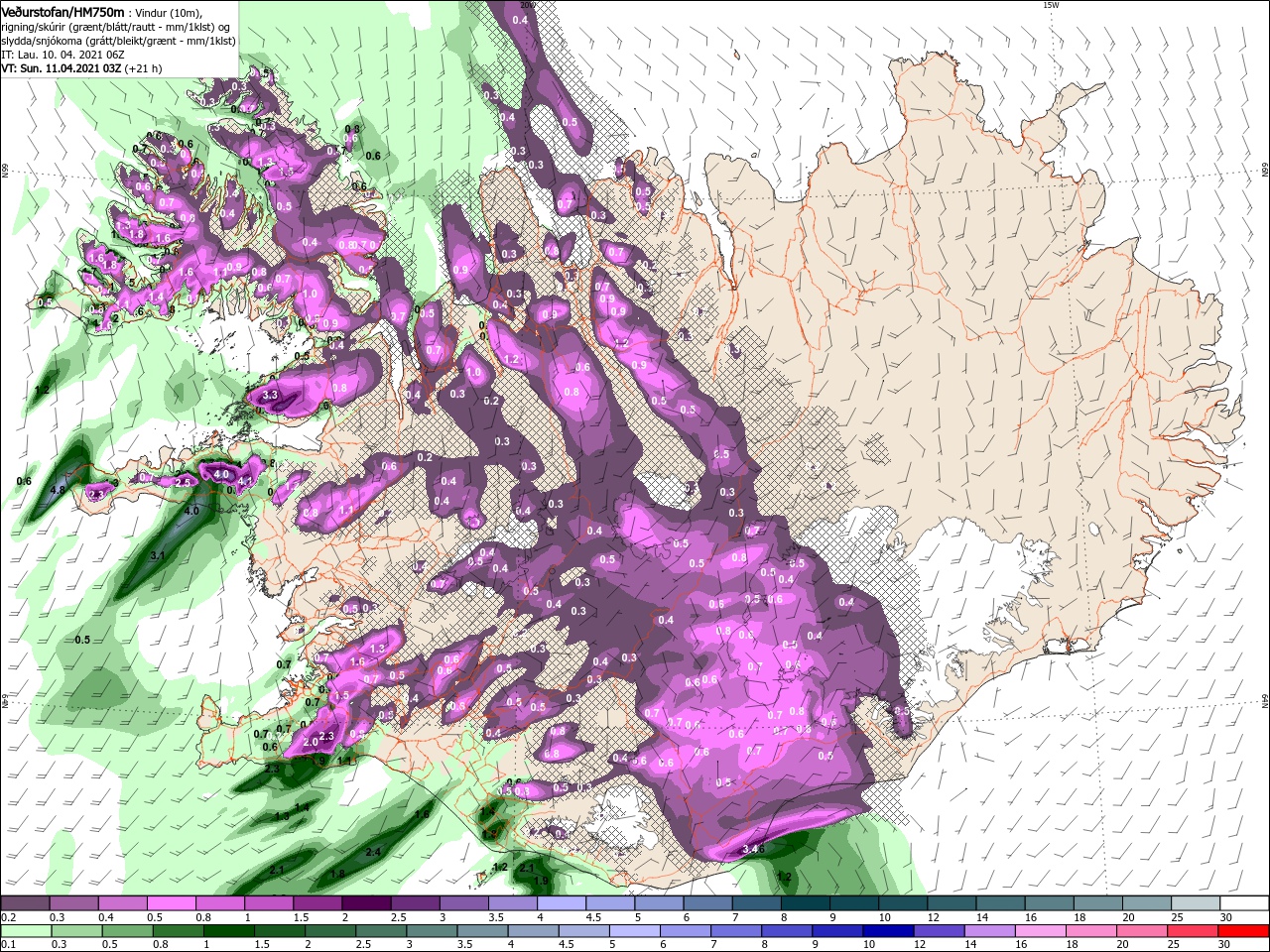Click the upper legend swatch starting at 0.2

pyautogui.click(x=25, y=903)
